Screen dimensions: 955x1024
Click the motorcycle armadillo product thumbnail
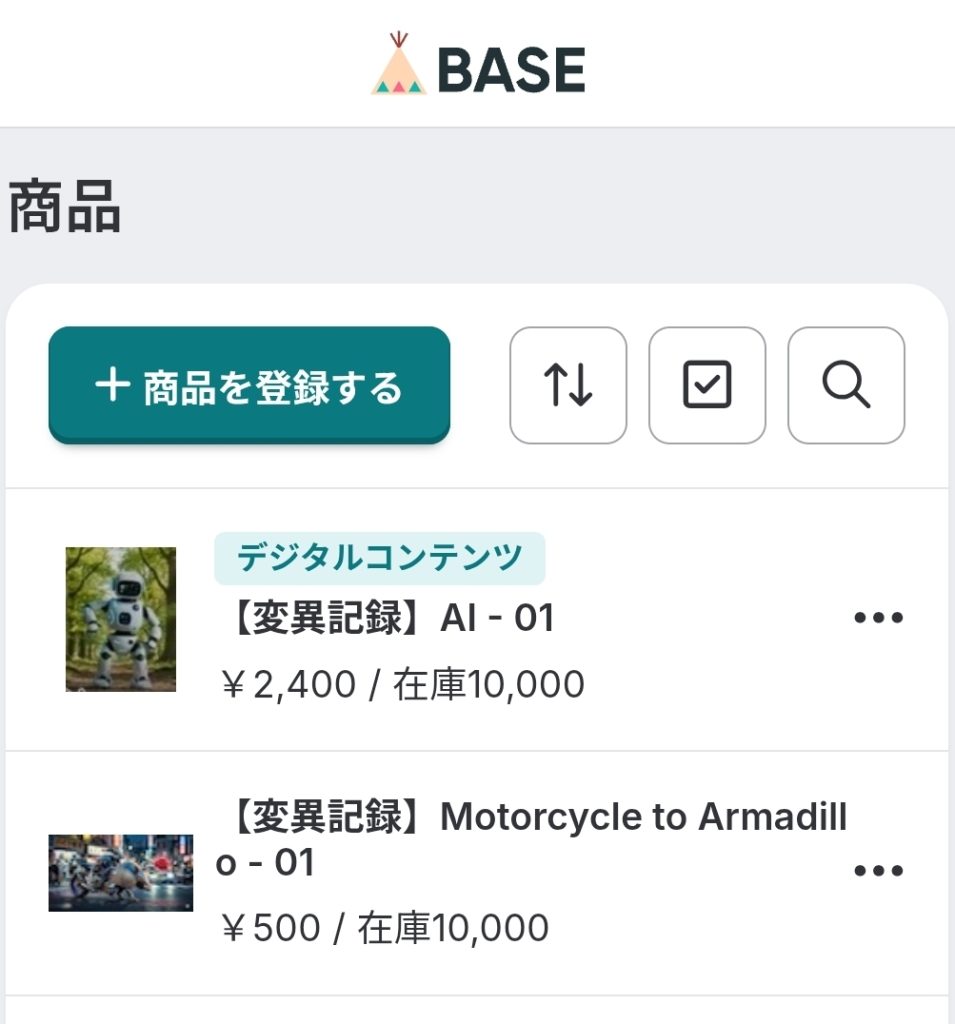tap(121, 872)
